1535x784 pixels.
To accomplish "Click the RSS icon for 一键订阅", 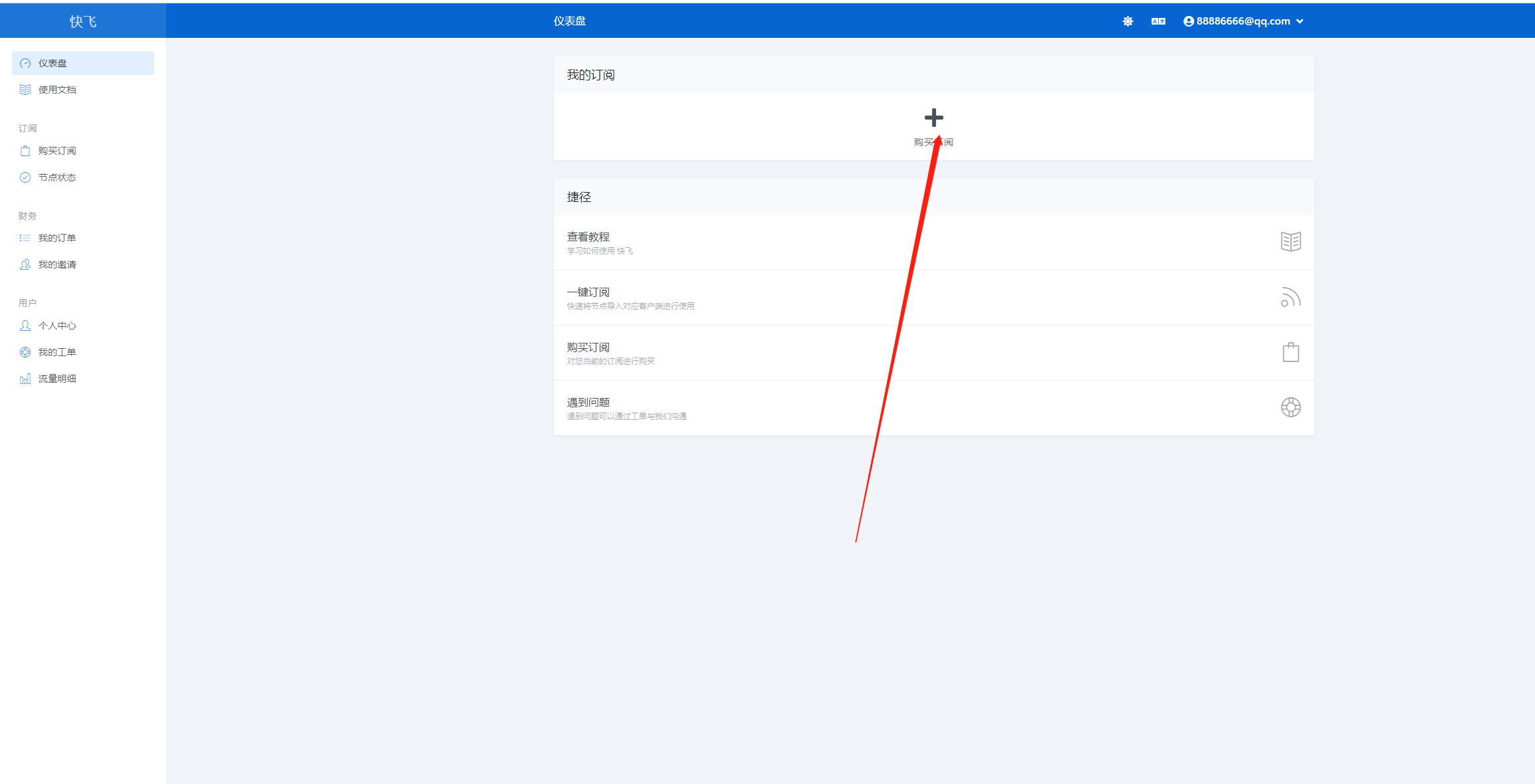I will [1290, 297].
